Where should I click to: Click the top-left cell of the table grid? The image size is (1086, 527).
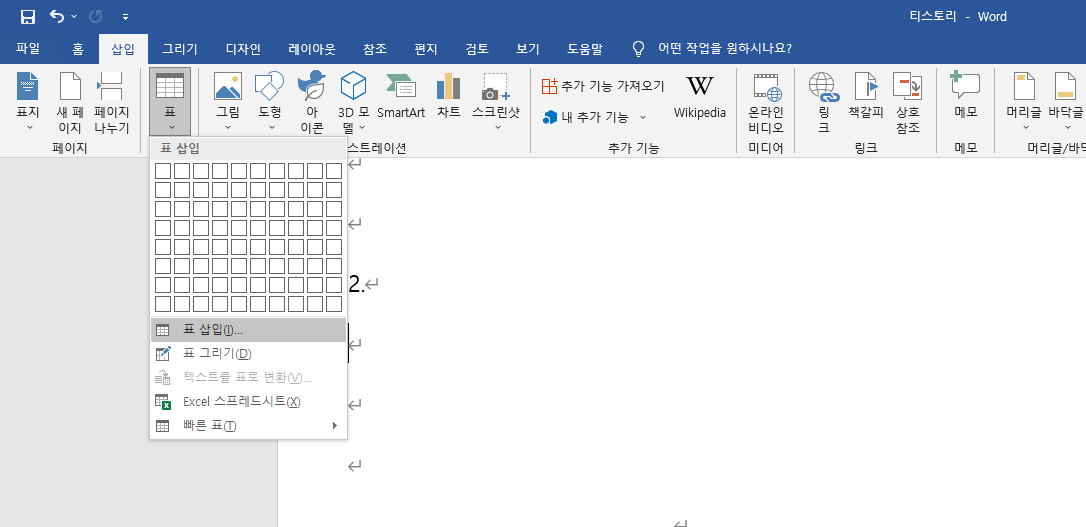click(163, 170)
